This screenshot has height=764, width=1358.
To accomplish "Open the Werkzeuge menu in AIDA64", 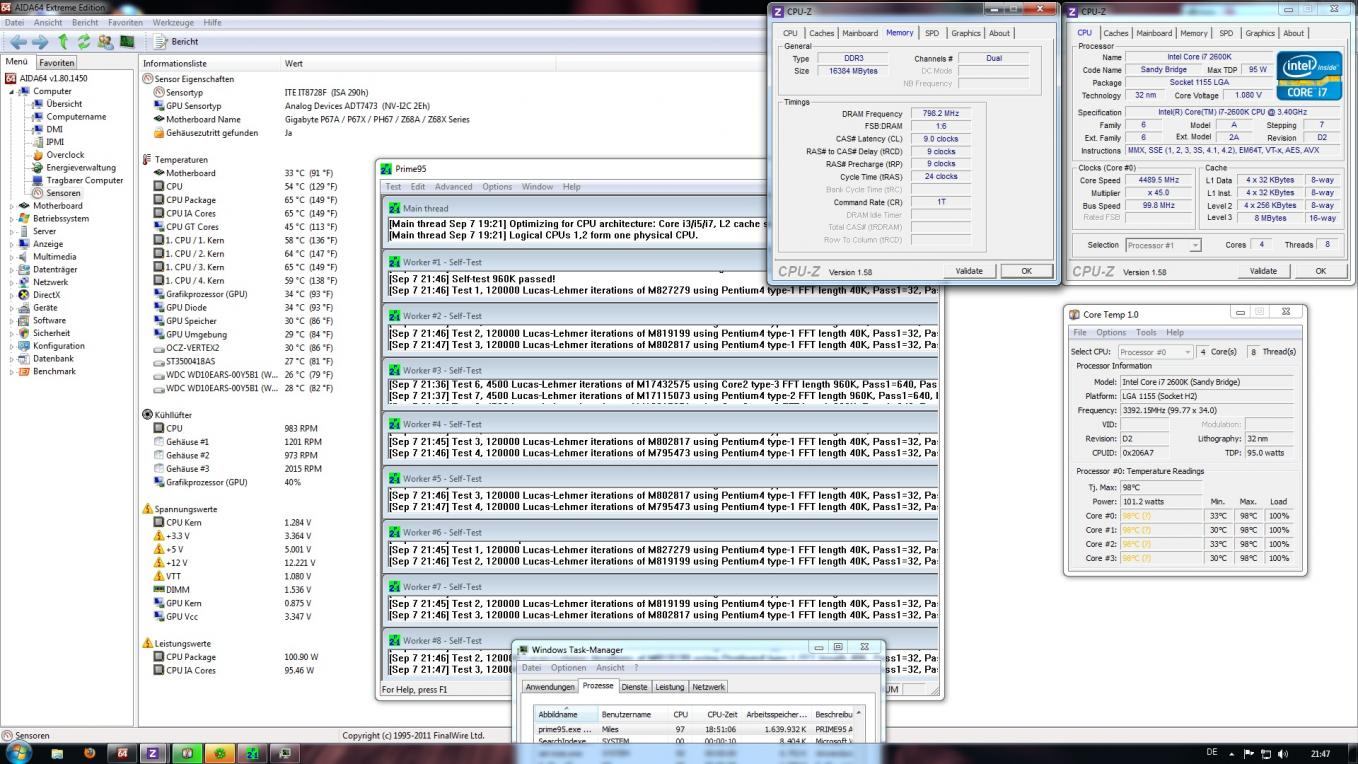I will point(173,22).
